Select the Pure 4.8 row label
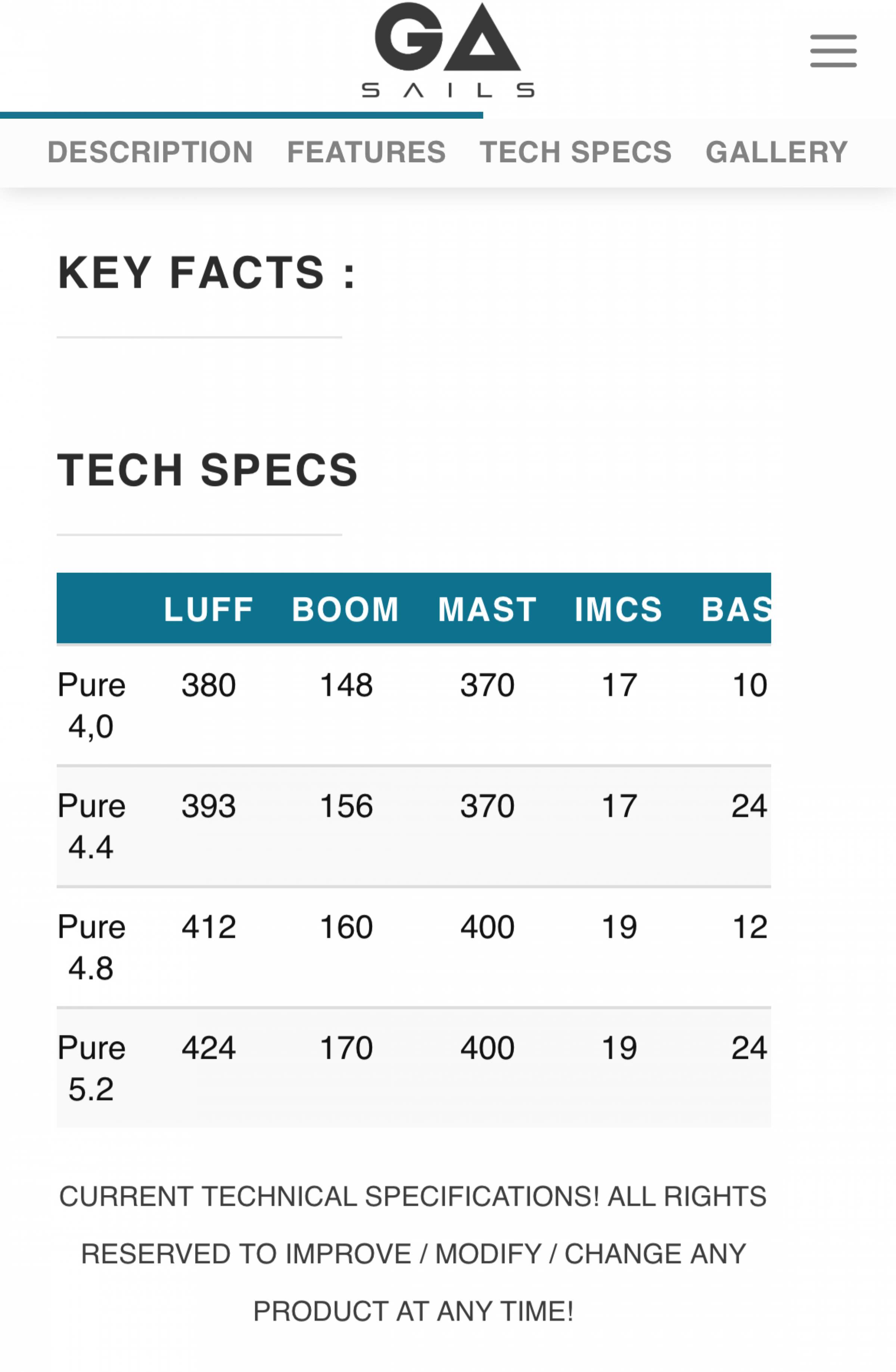The image size is (896, 1372). click(91, 947)
